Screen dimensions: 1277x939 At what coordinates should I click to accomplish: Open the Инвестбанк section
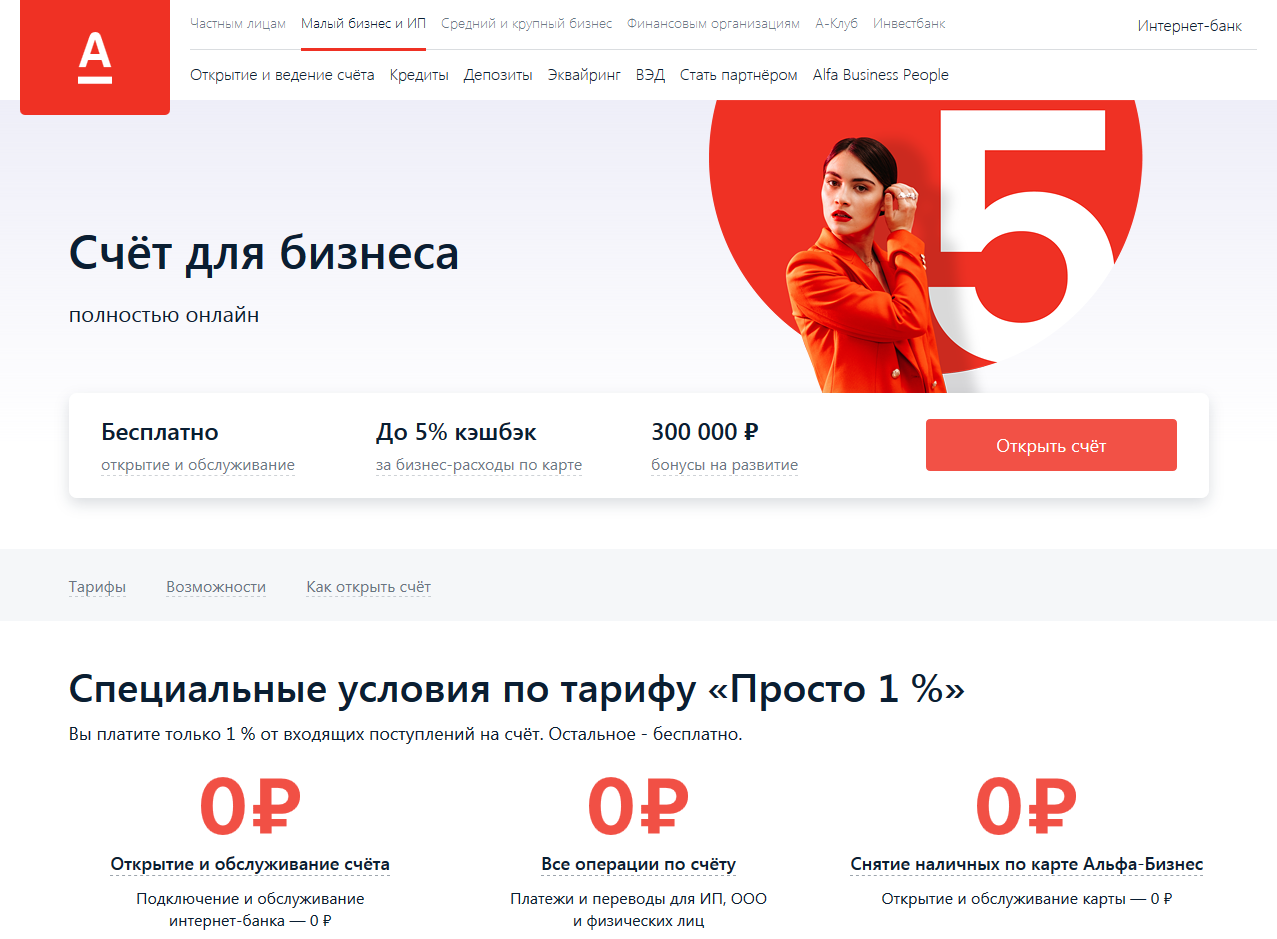[909, 23]
